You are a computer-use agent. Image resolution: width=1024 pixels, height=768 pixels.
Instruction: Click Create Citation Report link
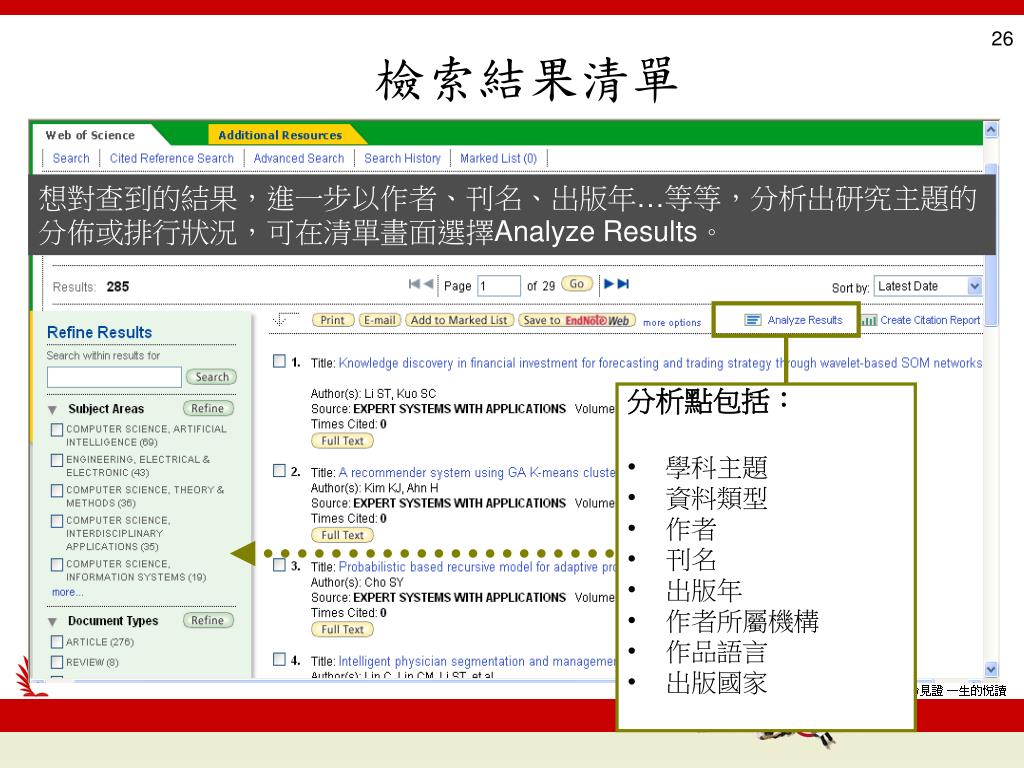[930, 320]
